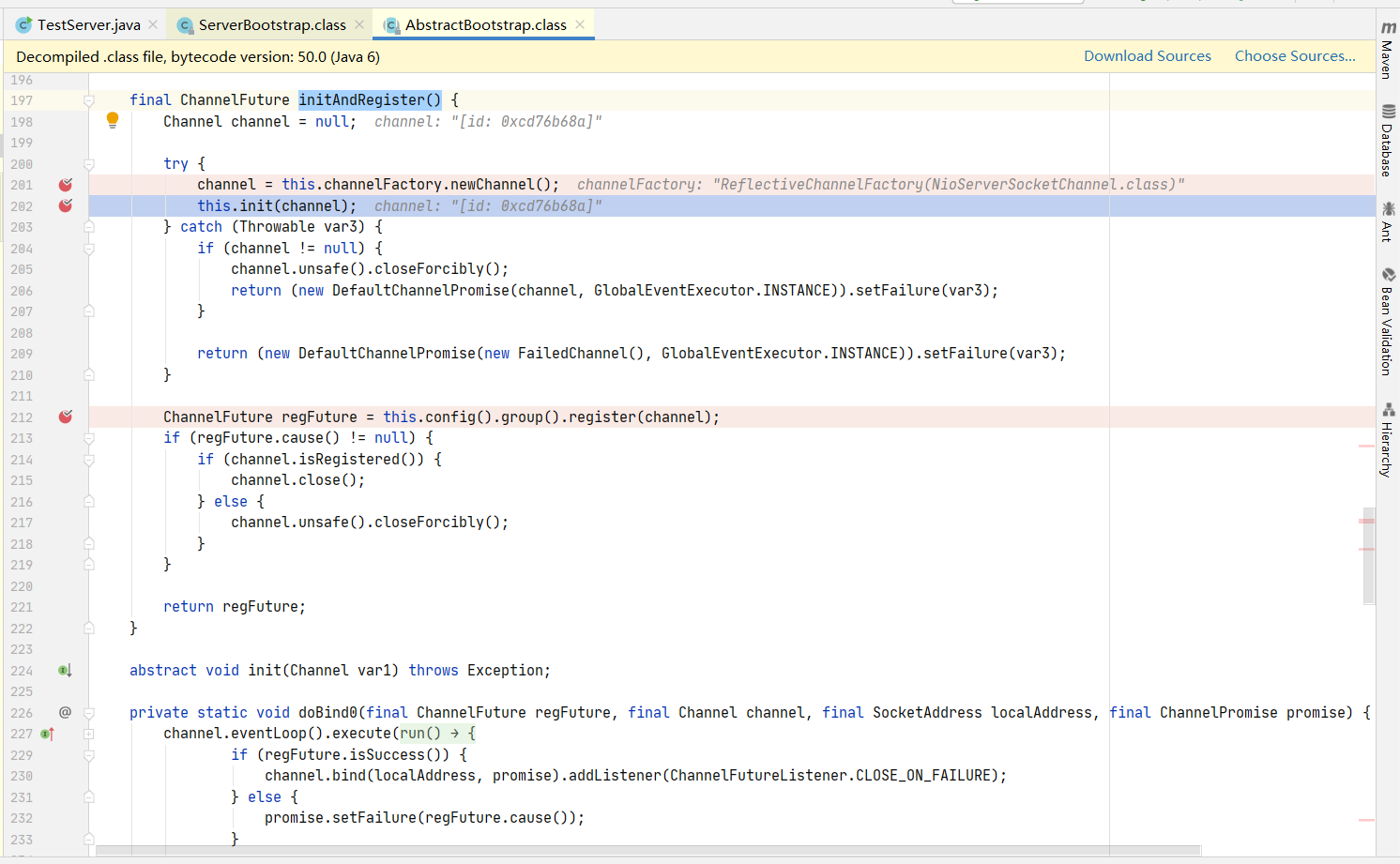The width and height of the screenshot is (1400, 864).
Task: Click the Download Sources link
Action: click(1147, 56)
